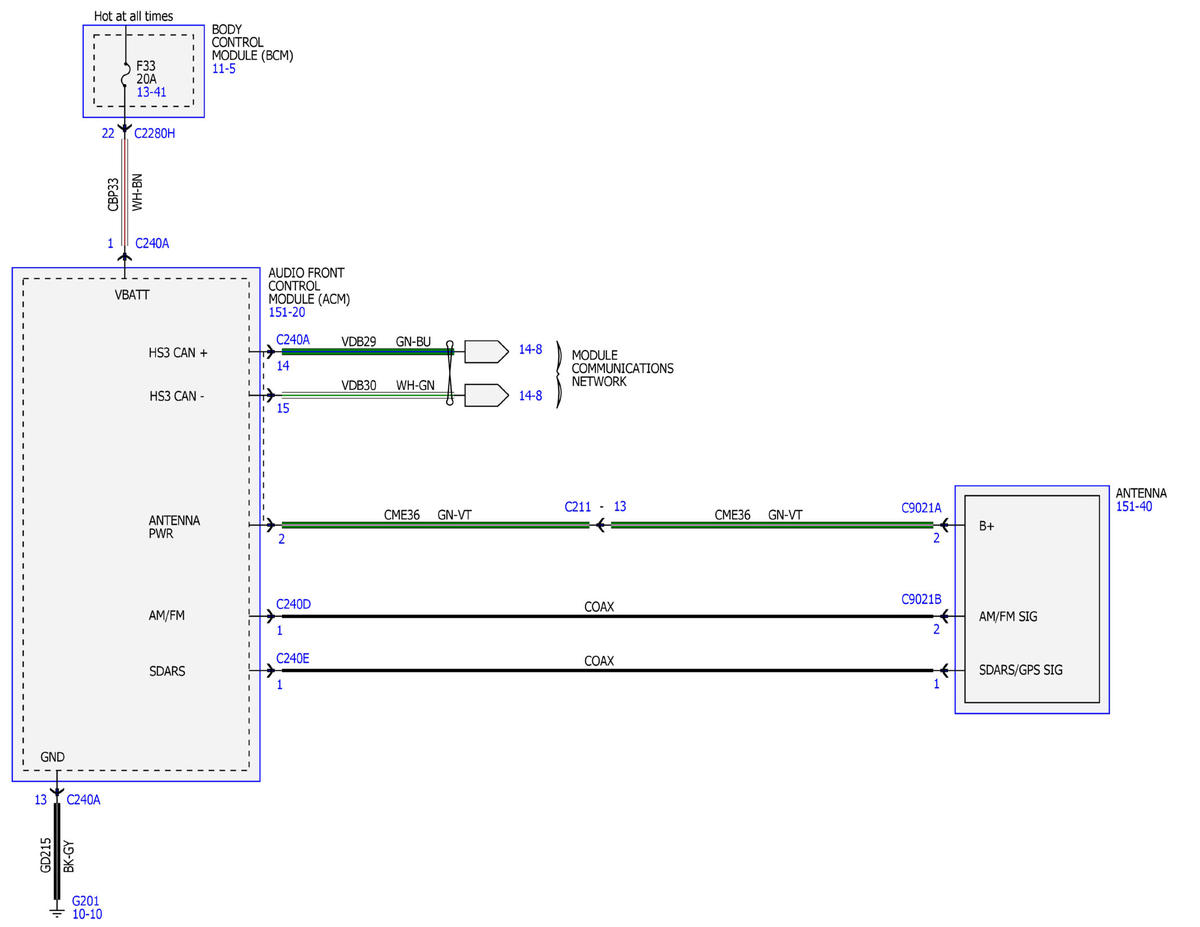This screenshot has width=1200, height=927.
Task: Click pin 13 beside the C211 connector
Action: click(x=620, y=507)
